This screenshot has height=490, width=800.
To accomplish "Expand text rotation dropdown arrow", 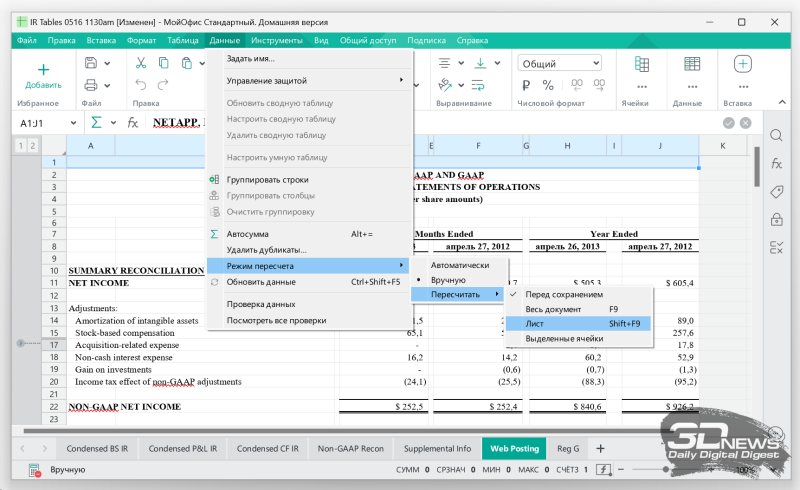I will [461, 85].
